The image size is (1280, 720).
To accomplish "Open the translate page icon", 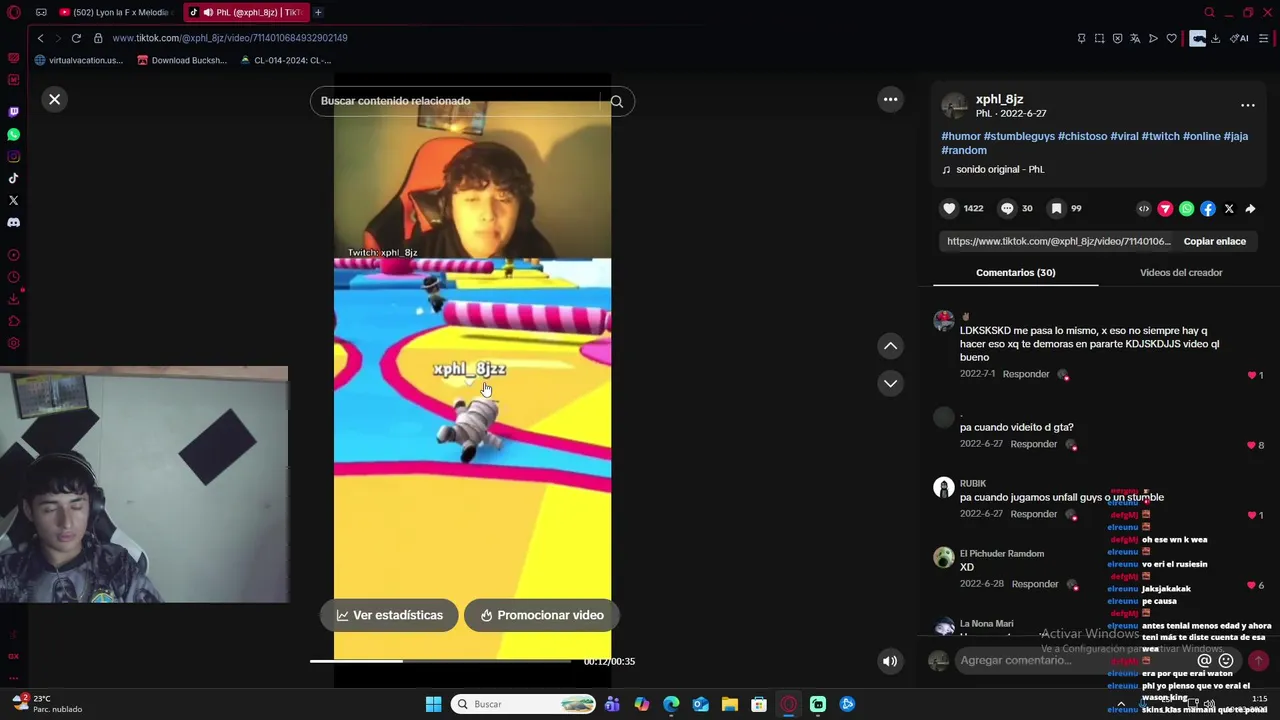I will [1135, 38].
